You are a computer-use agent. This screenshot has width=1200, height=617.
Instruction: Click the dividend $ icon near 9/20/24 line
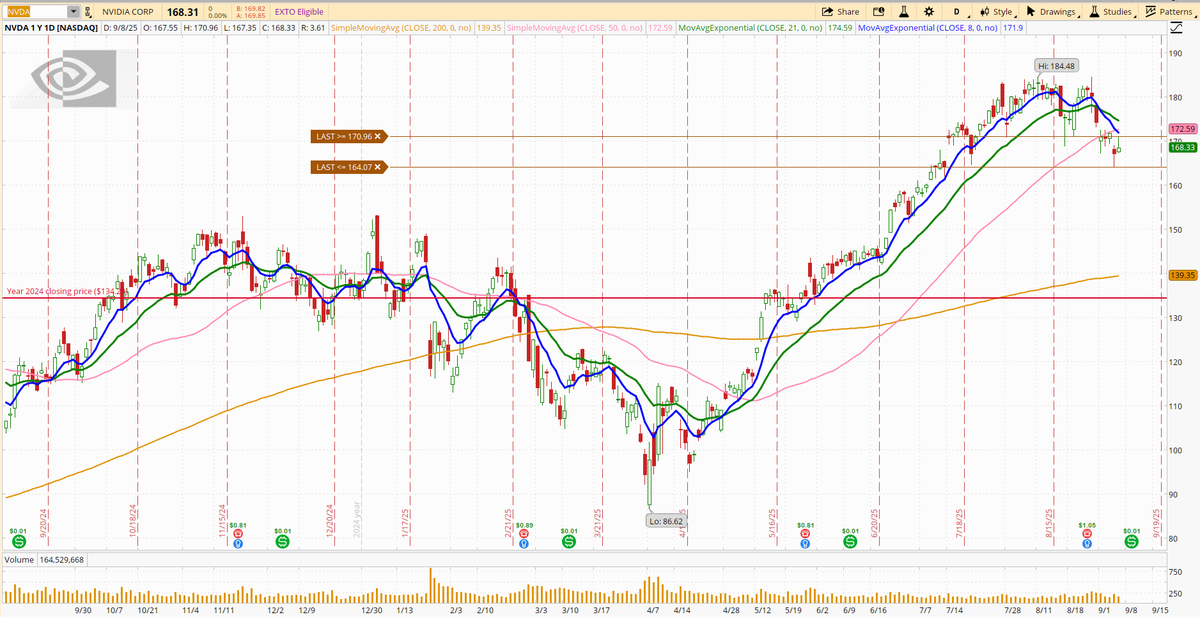point(18,540)
